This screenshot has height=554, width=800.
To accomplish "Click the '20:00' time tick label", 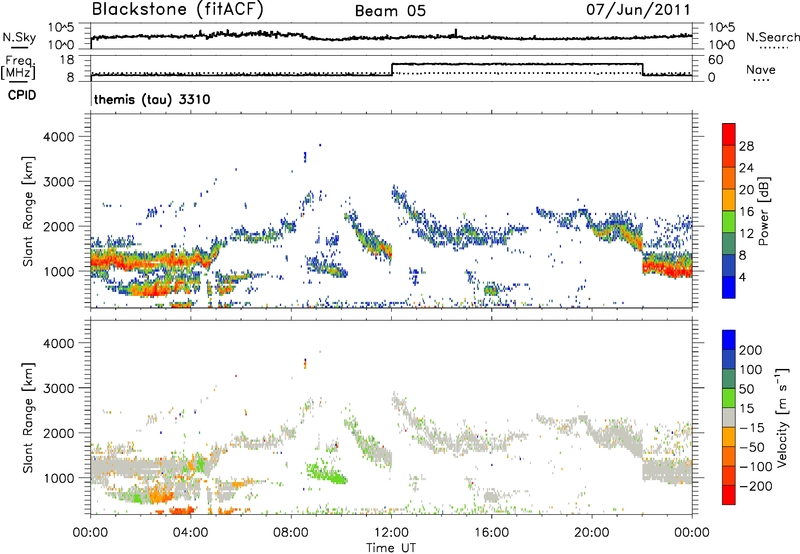I will point(591,533).
